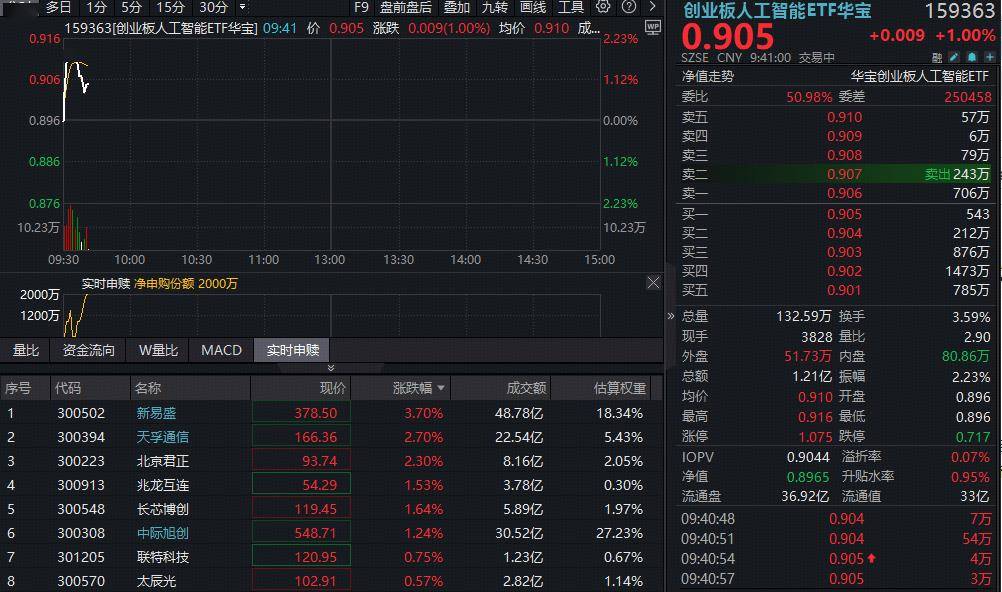Click the bell price alert icon
Image resolution: width=1002 pixels, height=592 pixels.
point(972,58)
